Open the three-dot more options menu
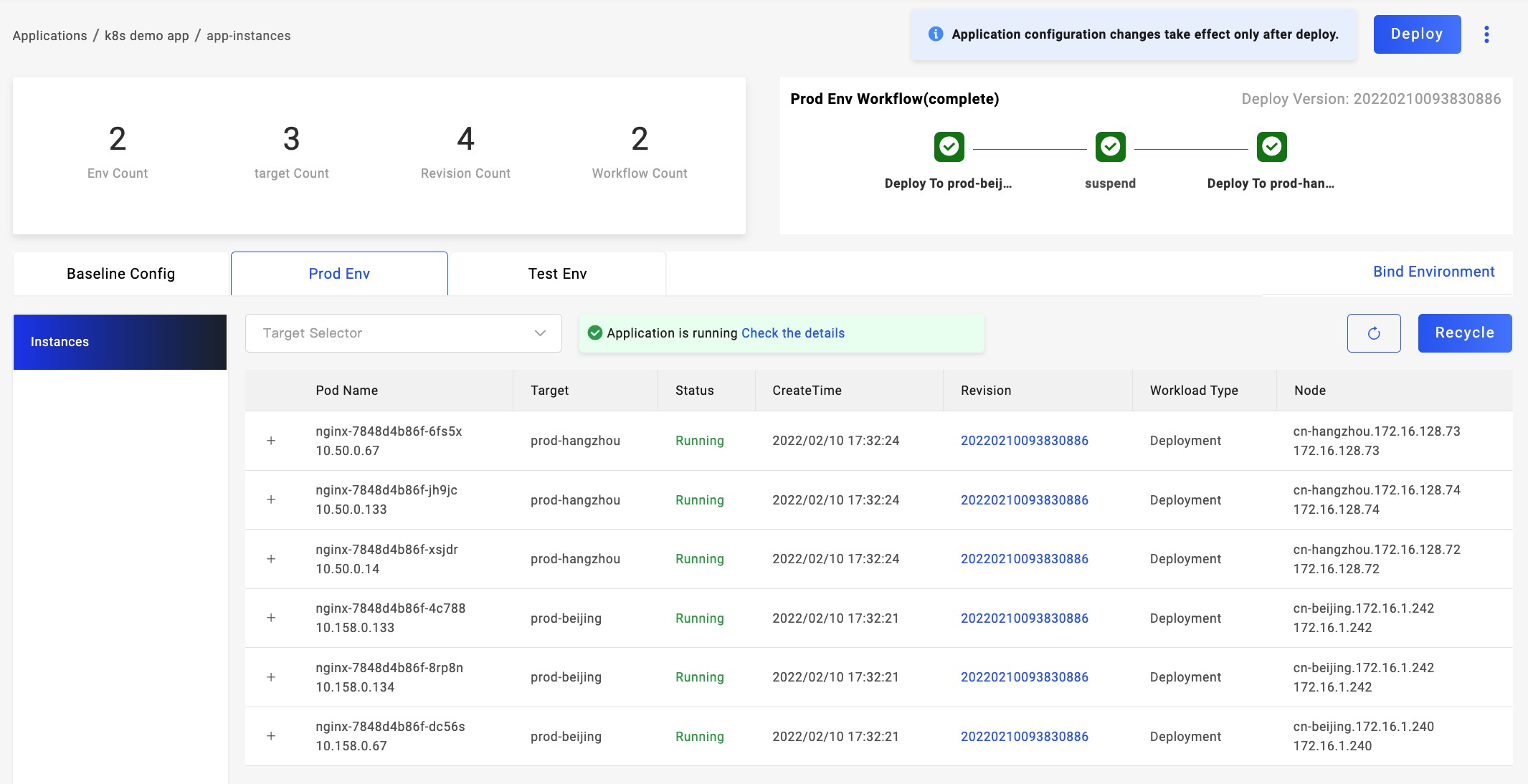The image size is (1528, 784). pyautogui.click(x=1486, y=34)
